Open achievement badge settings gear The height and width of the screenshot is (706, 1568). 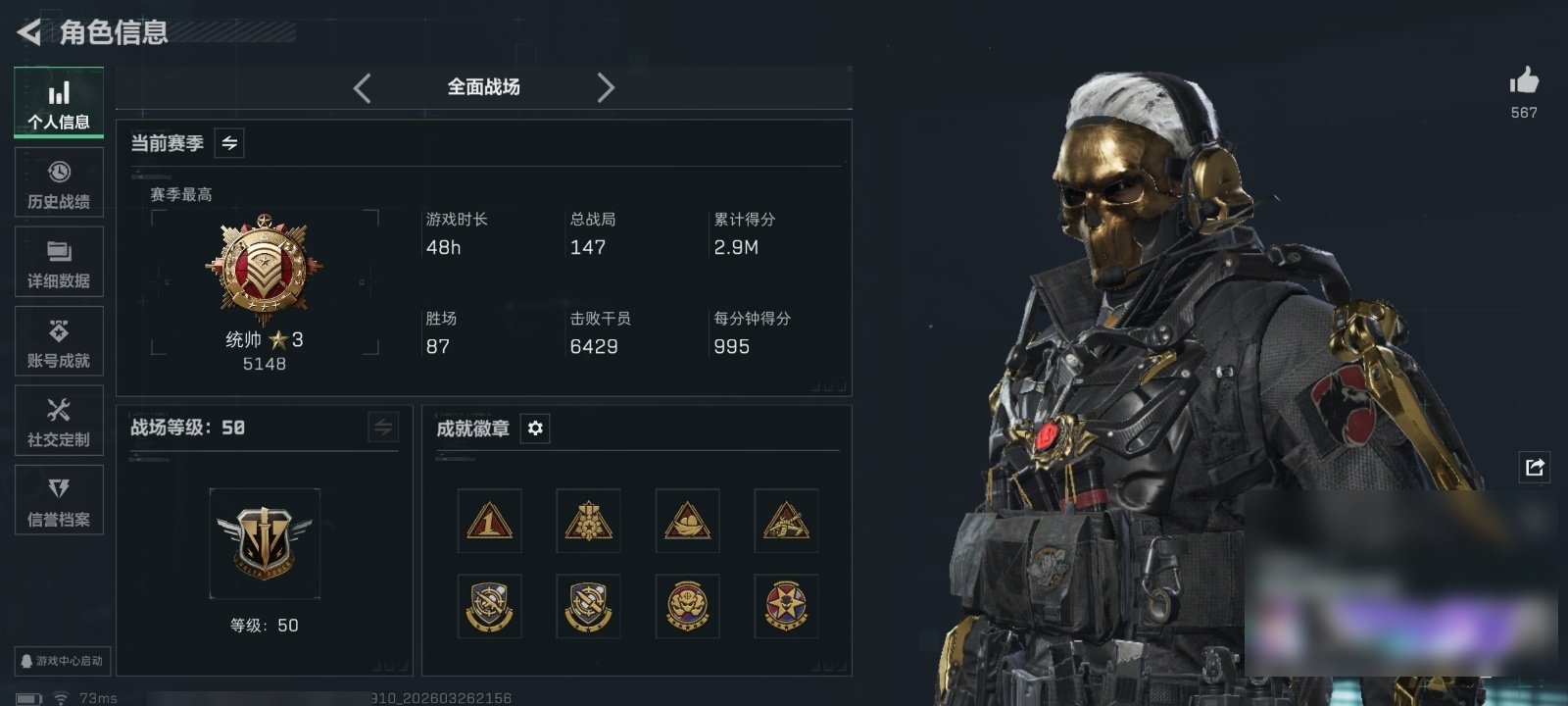pyautogui.click(x=535, y=429)
